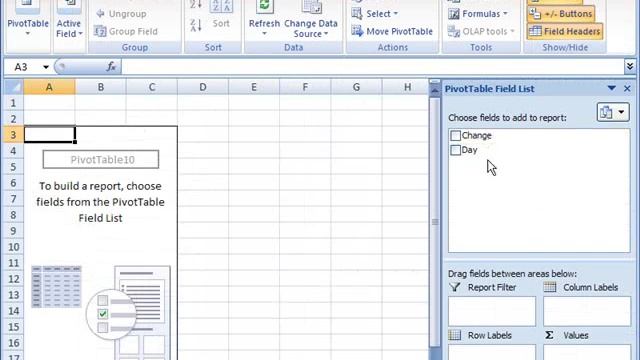This screenshot has width=640, height=360.
Task: Click the Refresh icon
Action: pyautogui.click(x=264, y=7)
